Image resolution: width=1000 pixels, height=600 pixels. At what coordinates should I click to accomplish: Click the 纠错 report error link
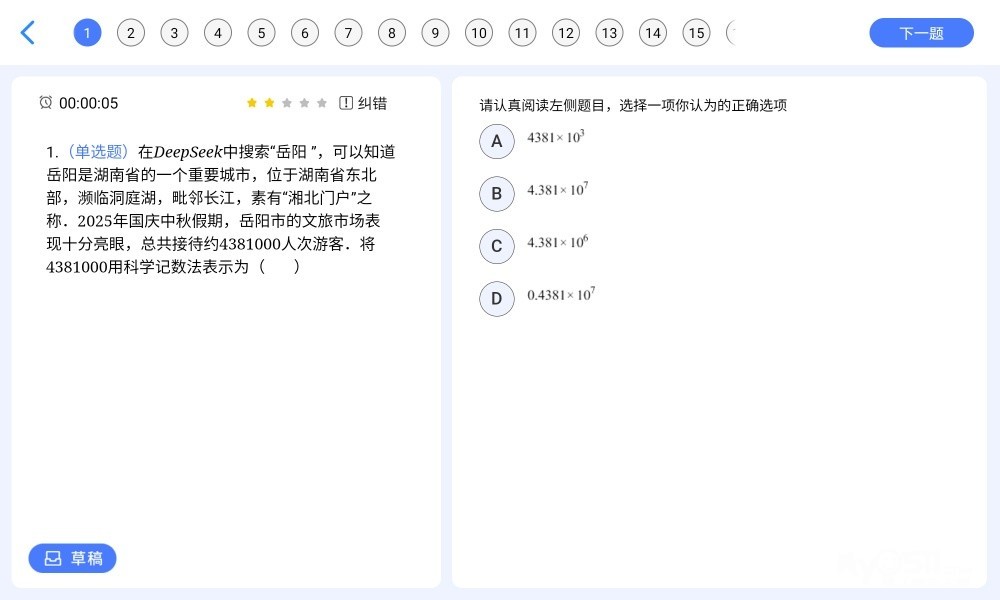[x=372, y=103]
